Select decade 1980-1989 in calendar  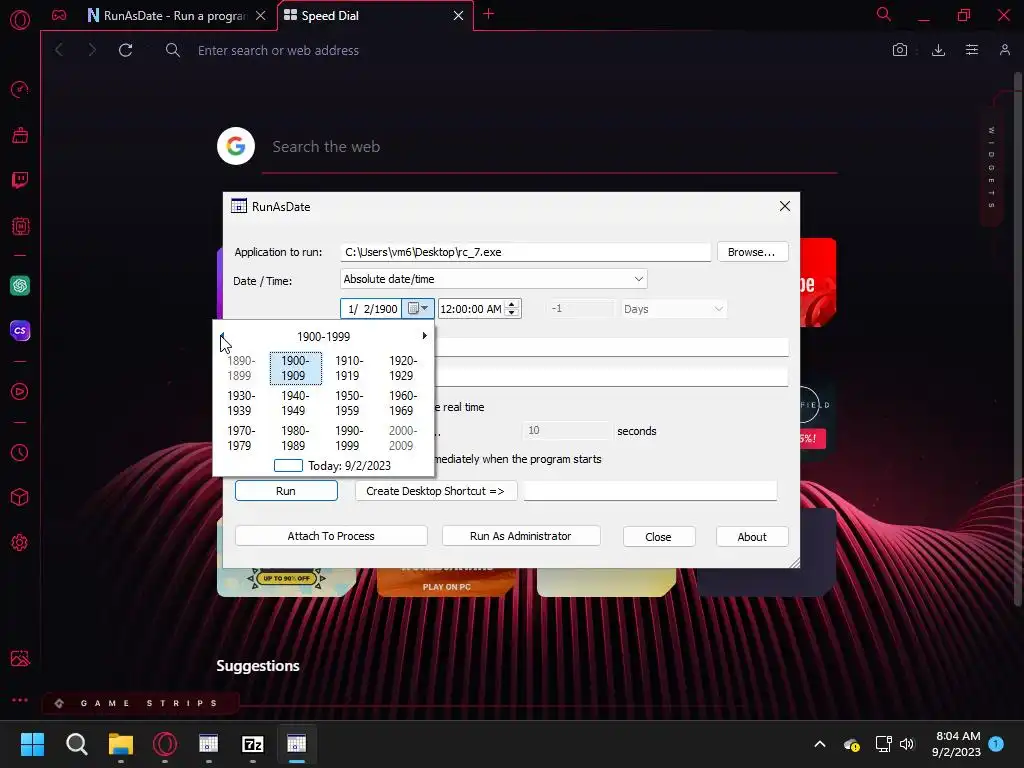295,438
